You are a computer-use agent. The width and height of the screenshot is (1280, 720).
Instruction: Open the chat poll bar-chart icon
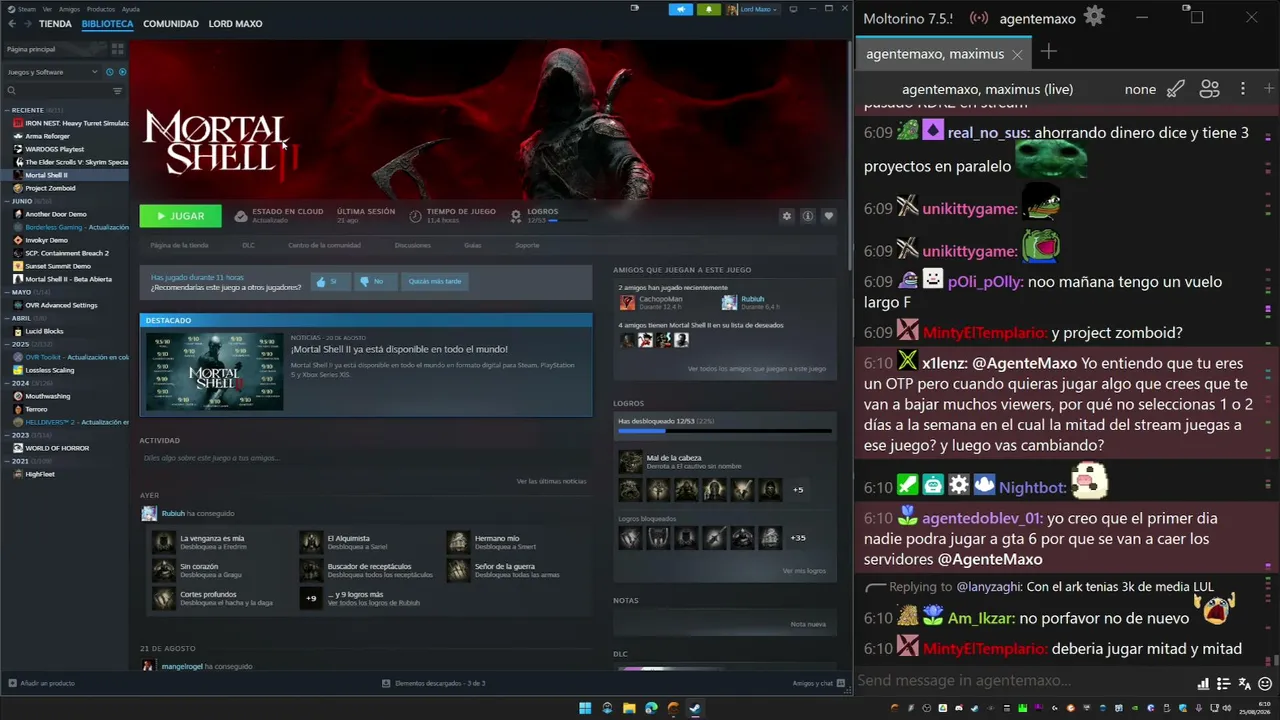pos(1203,684)
